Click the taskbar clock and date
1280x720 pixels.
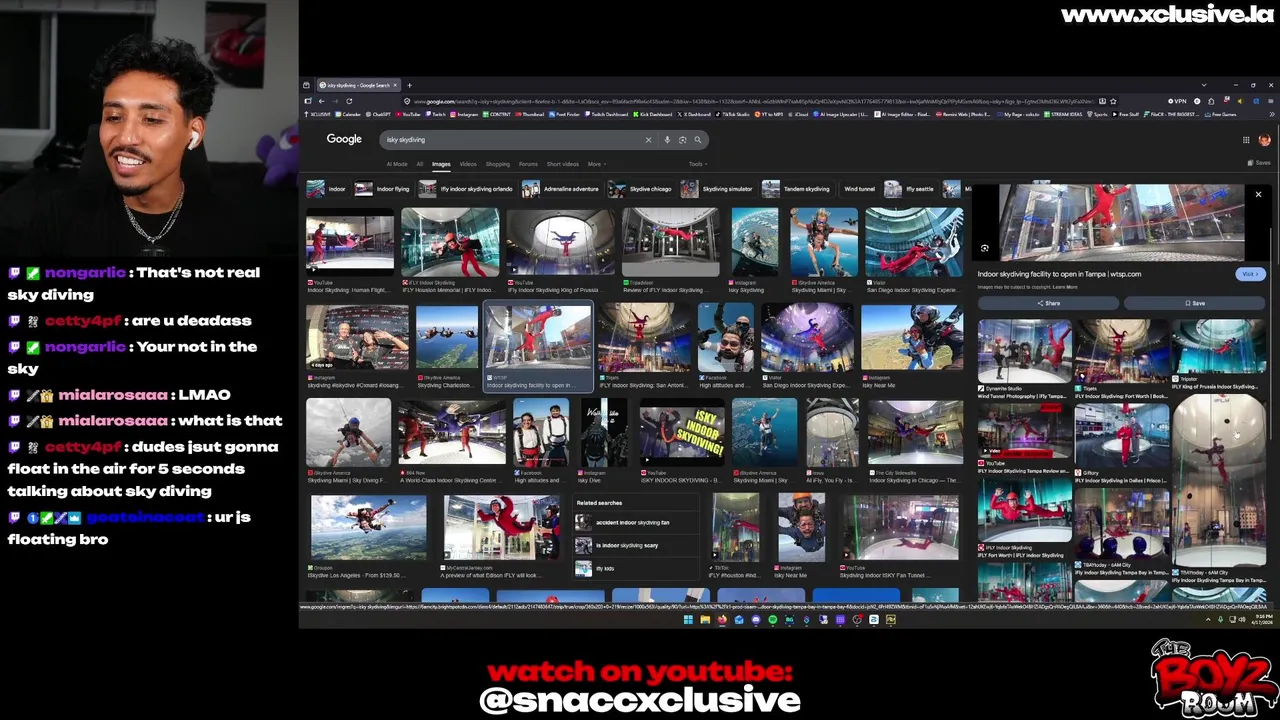[x=1261, y=619]
